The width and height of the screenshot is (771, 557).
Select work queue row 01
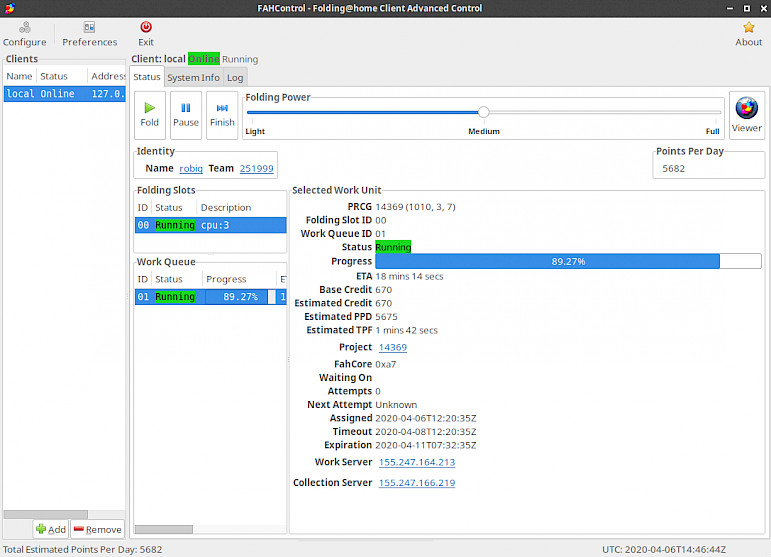click(210, 297)
